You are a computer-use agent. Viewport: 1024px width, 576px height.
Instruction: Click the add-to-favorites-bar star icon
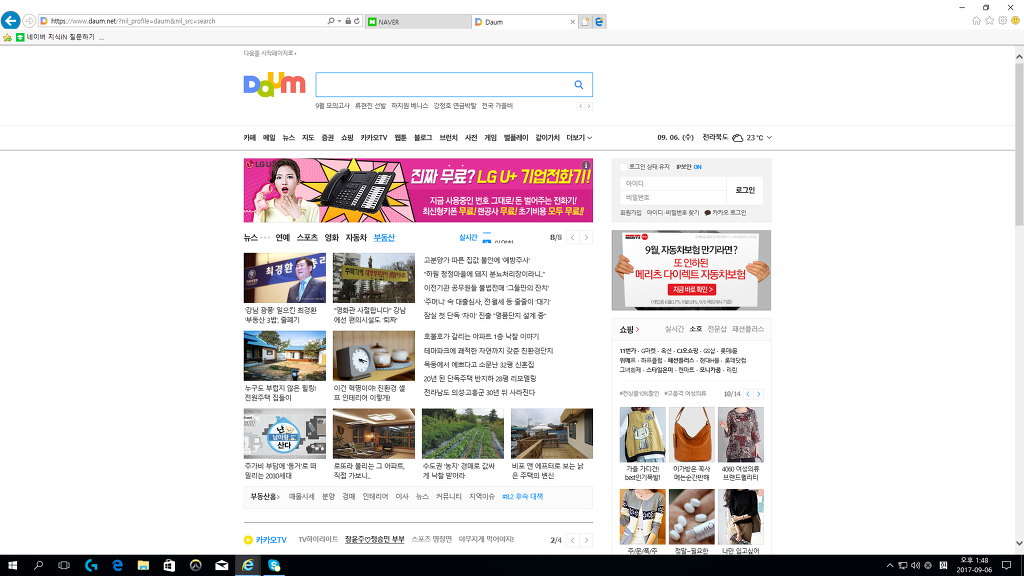[x=7, y=37]
